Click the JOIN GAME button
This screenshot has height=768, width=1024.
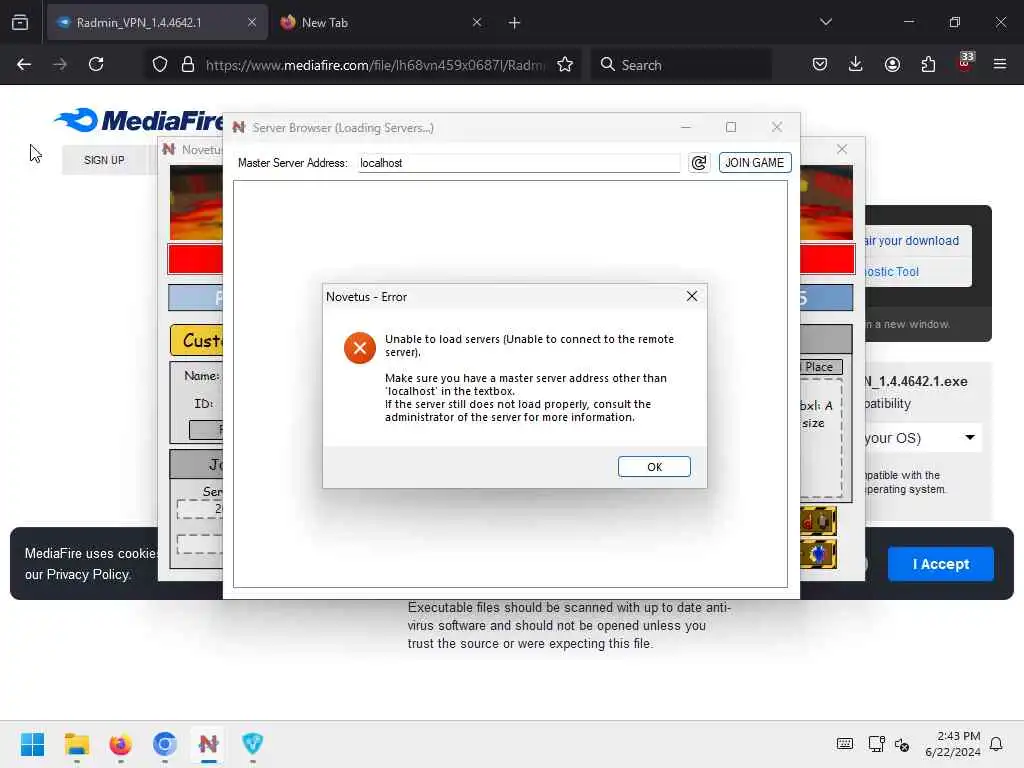[755, 163]
